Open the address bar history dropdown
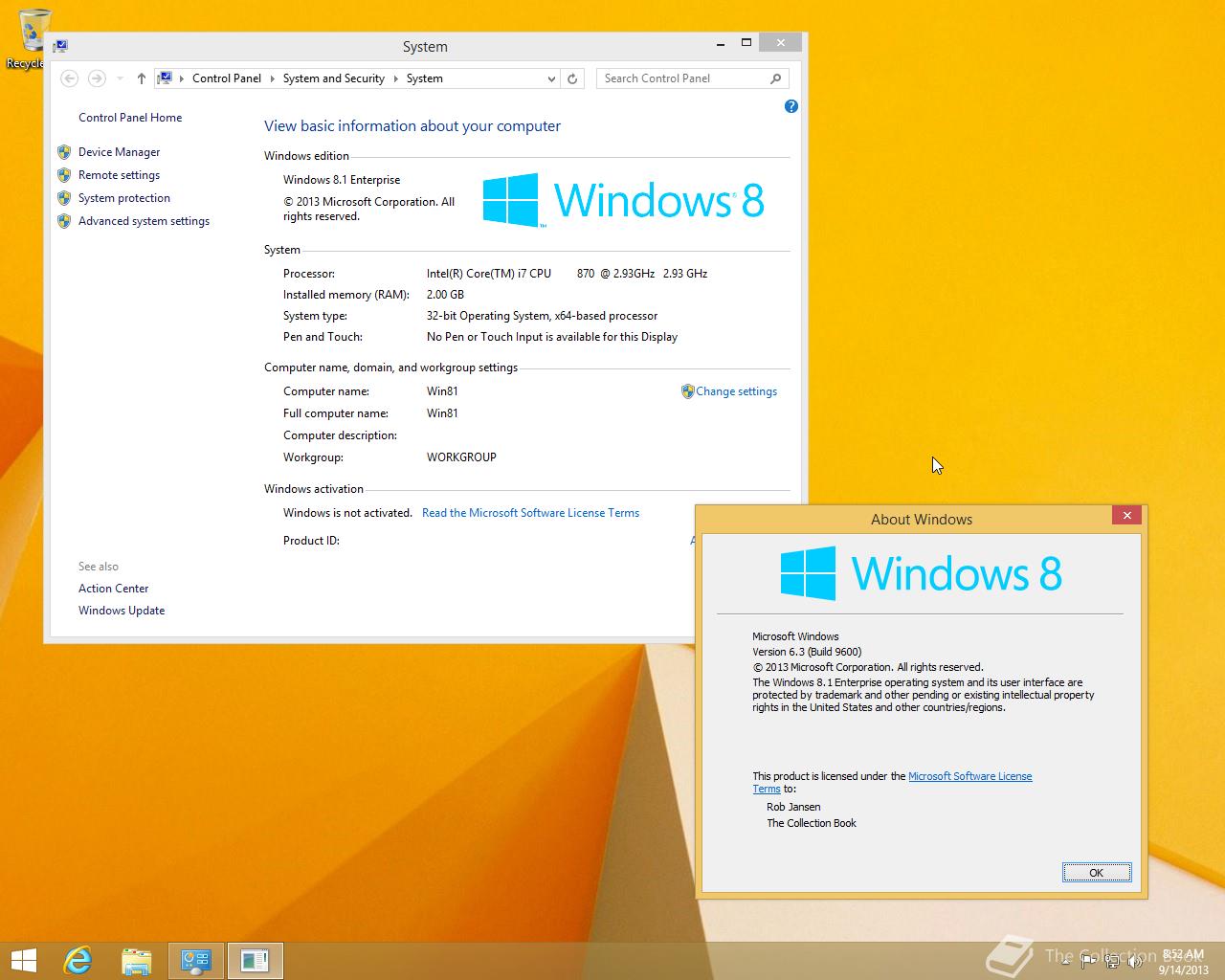The image size is (1225, 980). point(551,78)
